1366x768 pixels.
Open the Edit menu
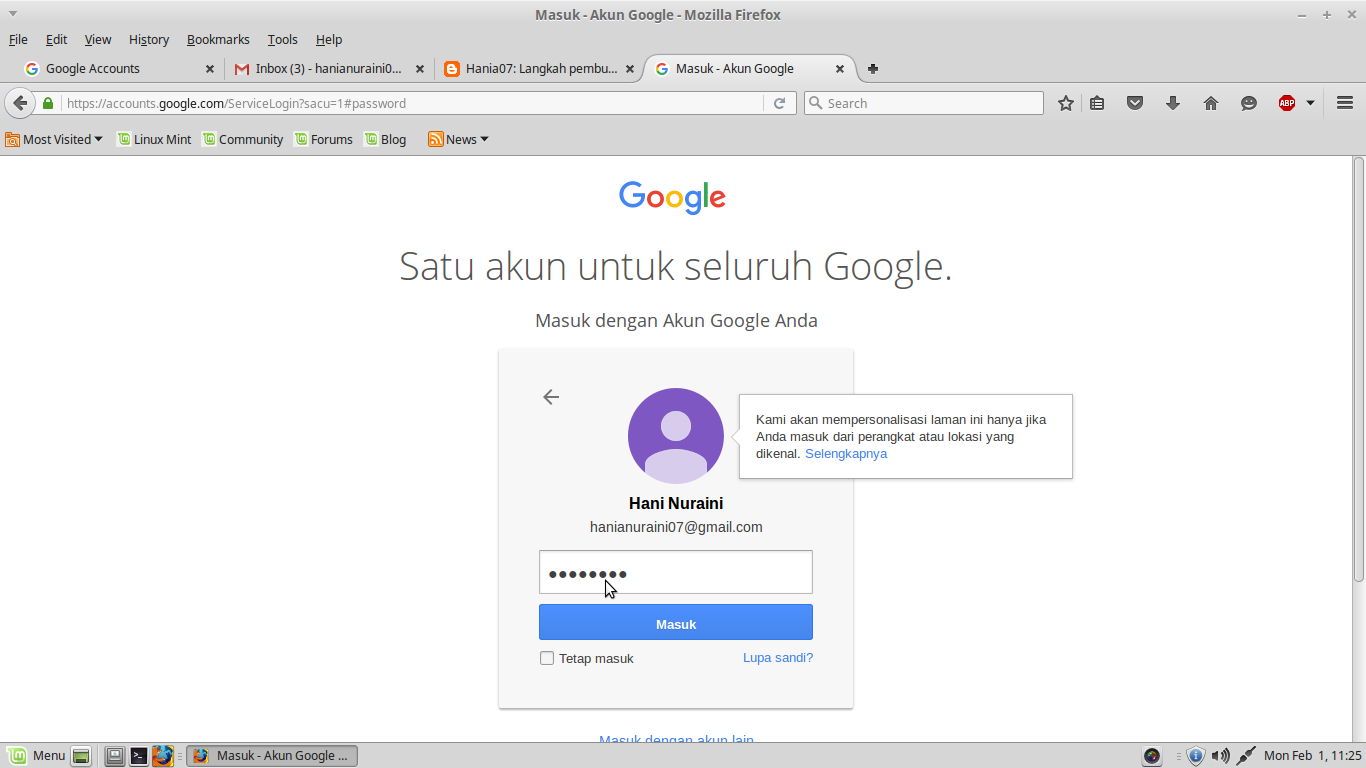[x=56, y=40]
